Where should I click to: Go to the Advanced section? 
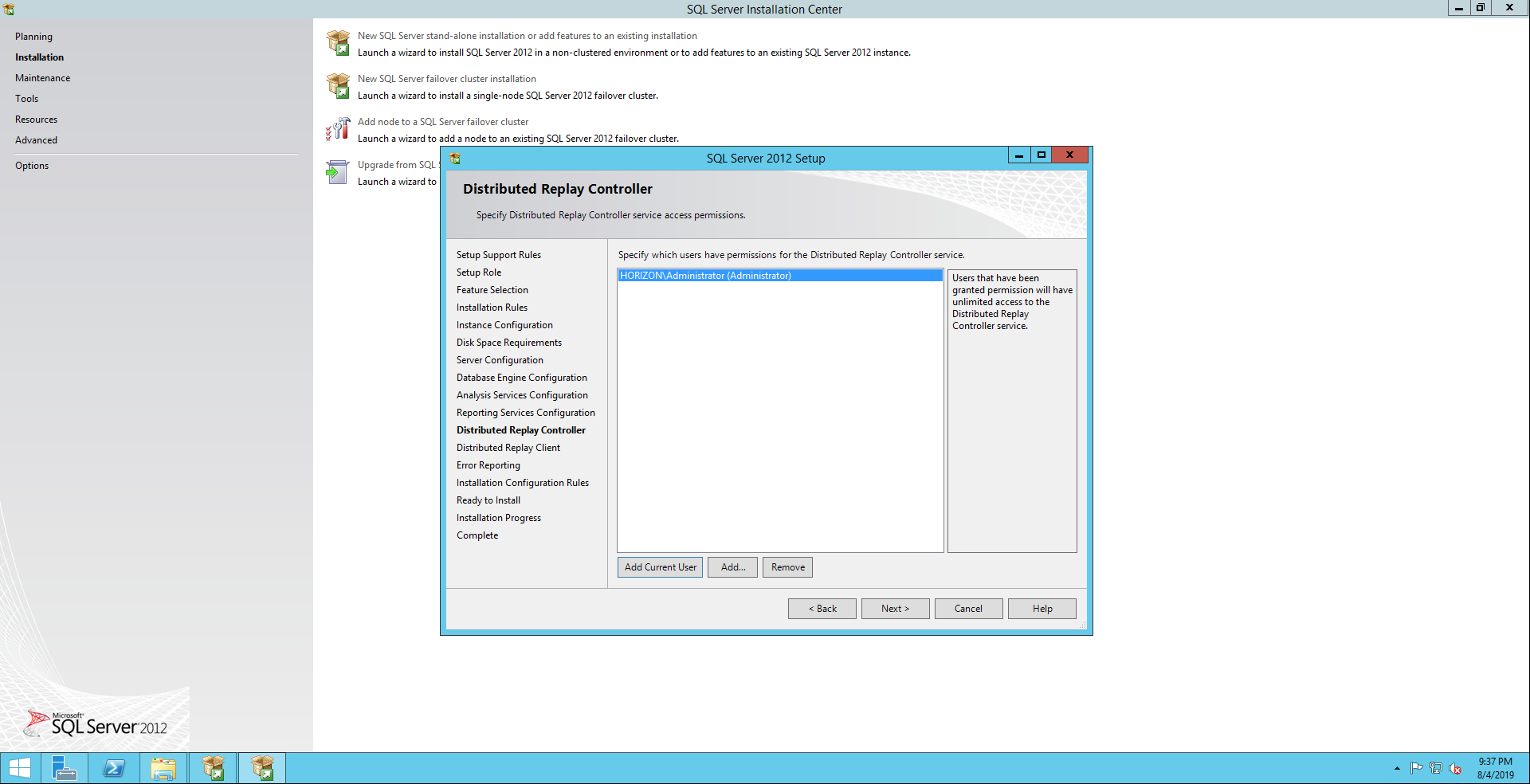tap(36, 140)
